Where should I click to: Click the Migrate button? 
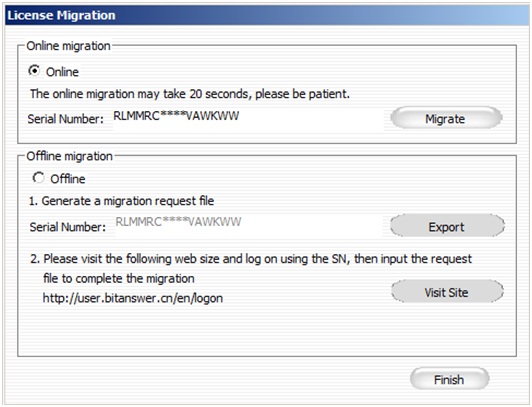point(446,118)
